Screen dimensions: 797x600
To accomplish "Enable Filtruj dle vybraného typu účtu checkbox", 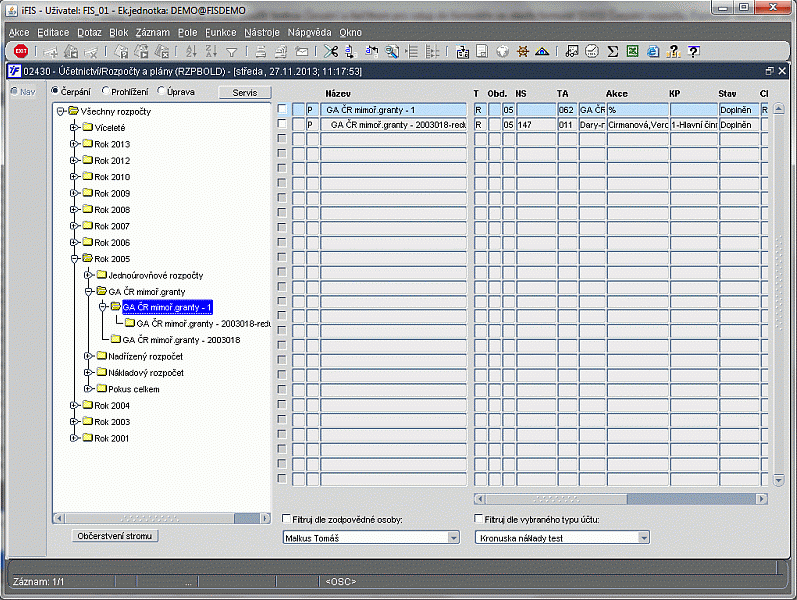I will pyautogui.click(x=478, y=520).
